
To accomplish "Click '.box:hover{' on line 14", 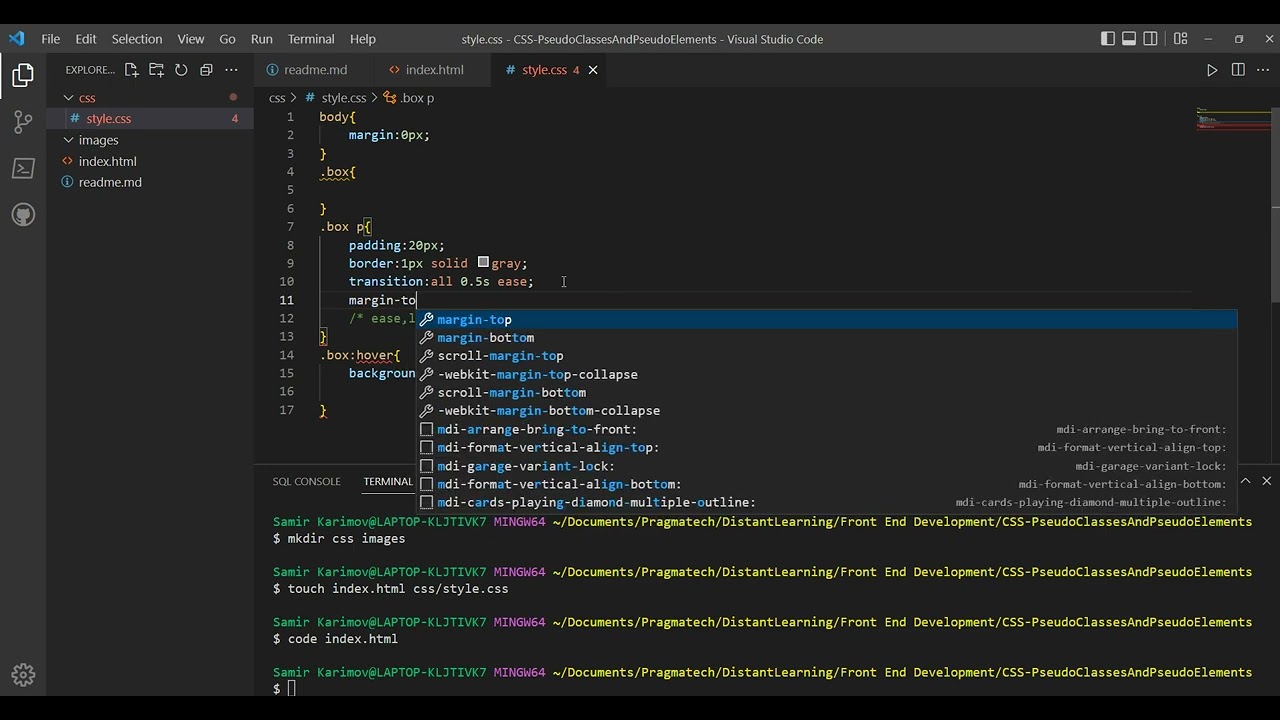I will pos(360,355).
